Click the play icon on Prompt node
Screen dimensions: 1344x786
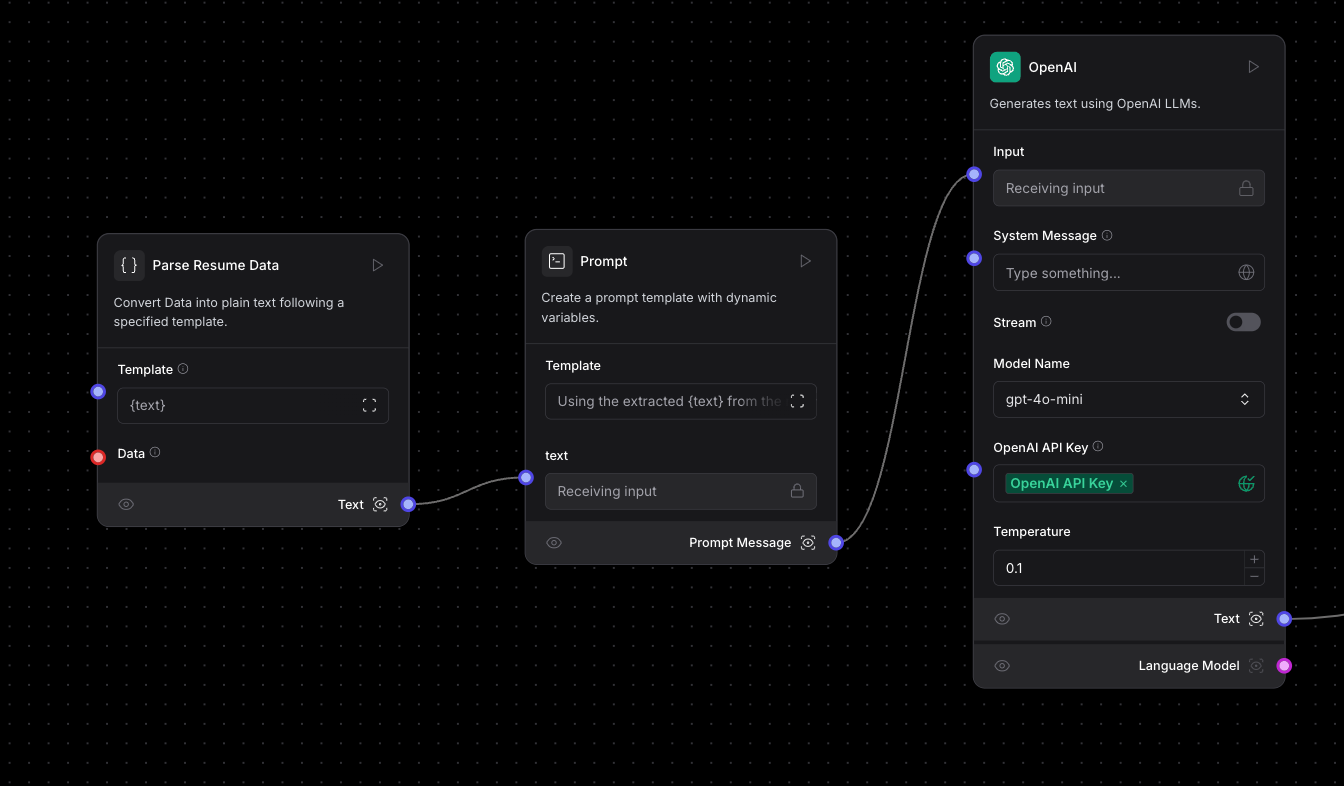pyautogui.click(x=805, y=261)
